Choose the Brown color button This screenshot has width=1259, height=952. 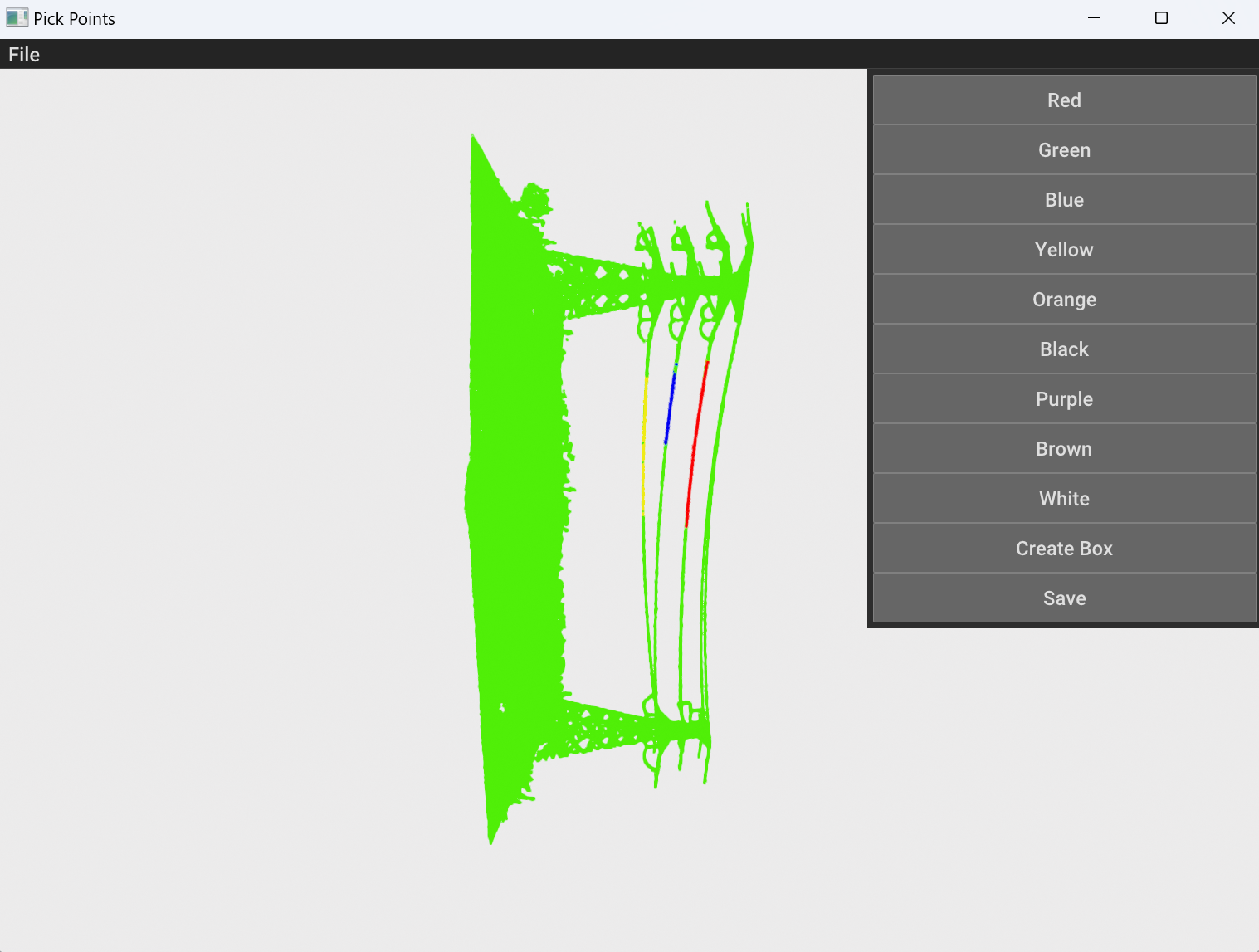[x=1064, y=449]
